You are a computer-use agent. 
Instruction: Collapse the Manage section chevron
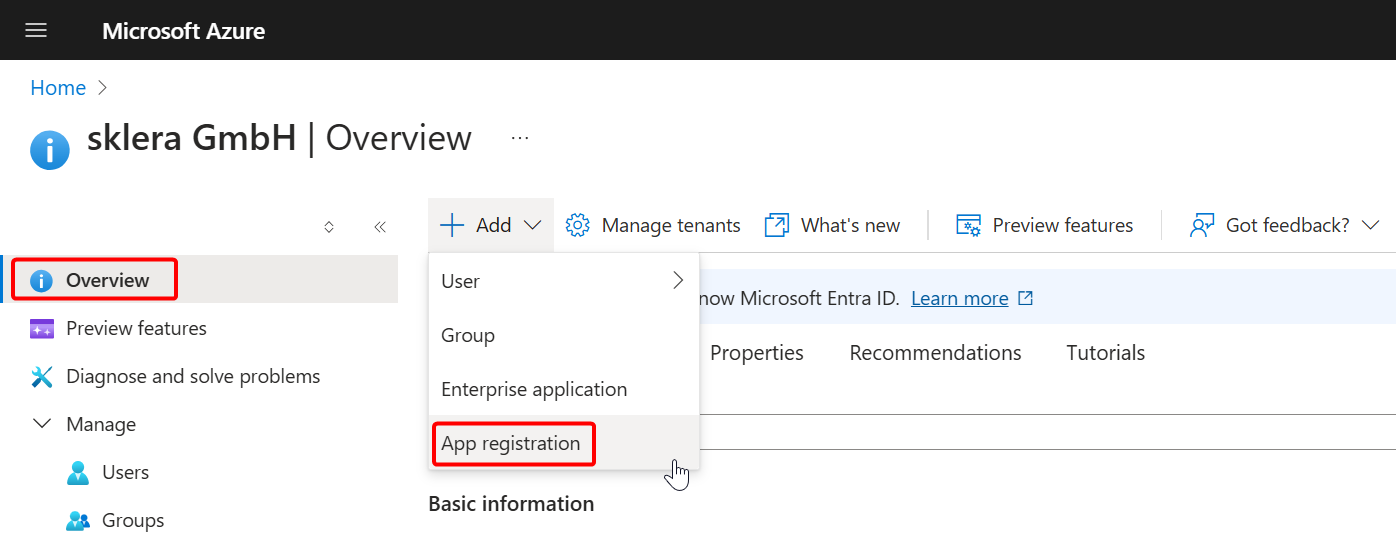click(42, 424)
